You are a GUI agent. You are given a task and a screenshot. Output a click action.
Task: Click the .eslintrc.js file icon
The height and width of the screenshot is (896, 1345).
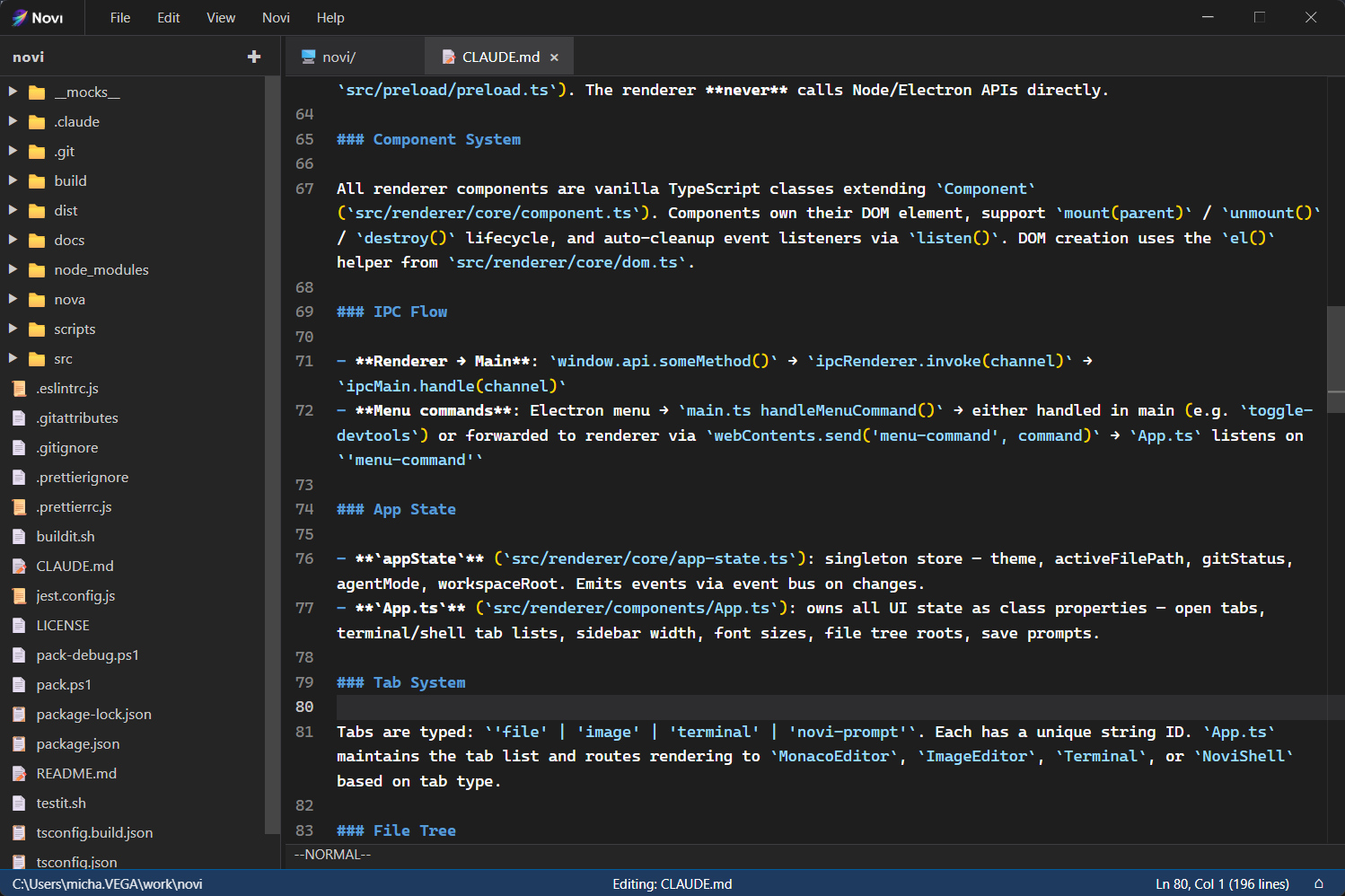tap(19, 389)
